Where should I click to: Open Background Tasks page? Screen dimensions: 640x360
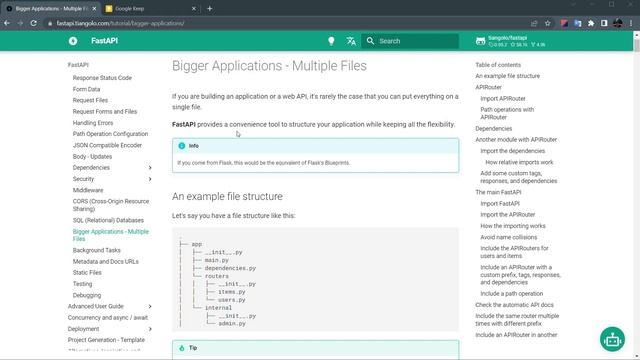pyautogui.click(x=96, y=250)
